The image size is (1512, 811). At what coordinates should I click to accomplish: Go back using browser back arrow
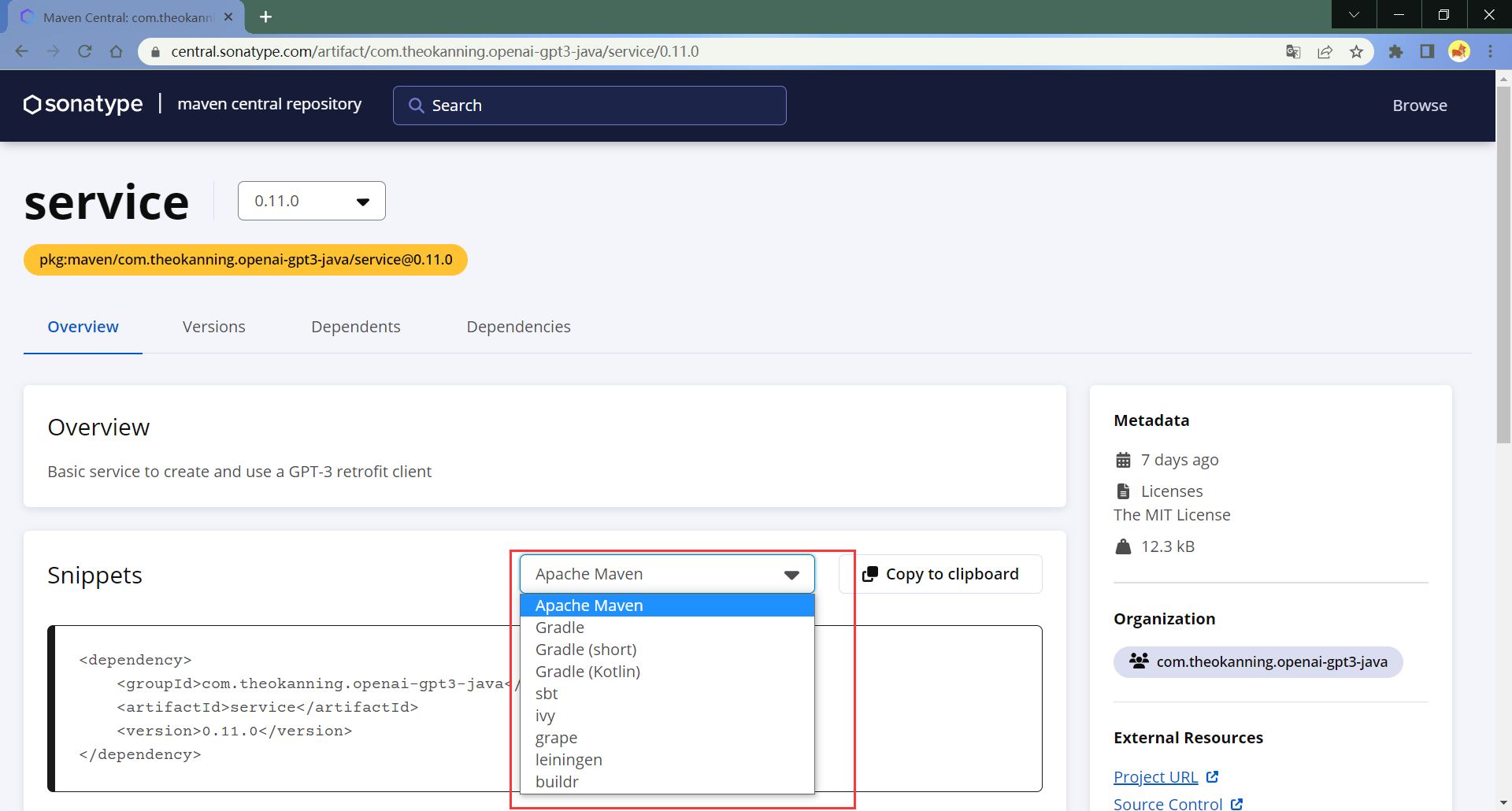(22, 51)
